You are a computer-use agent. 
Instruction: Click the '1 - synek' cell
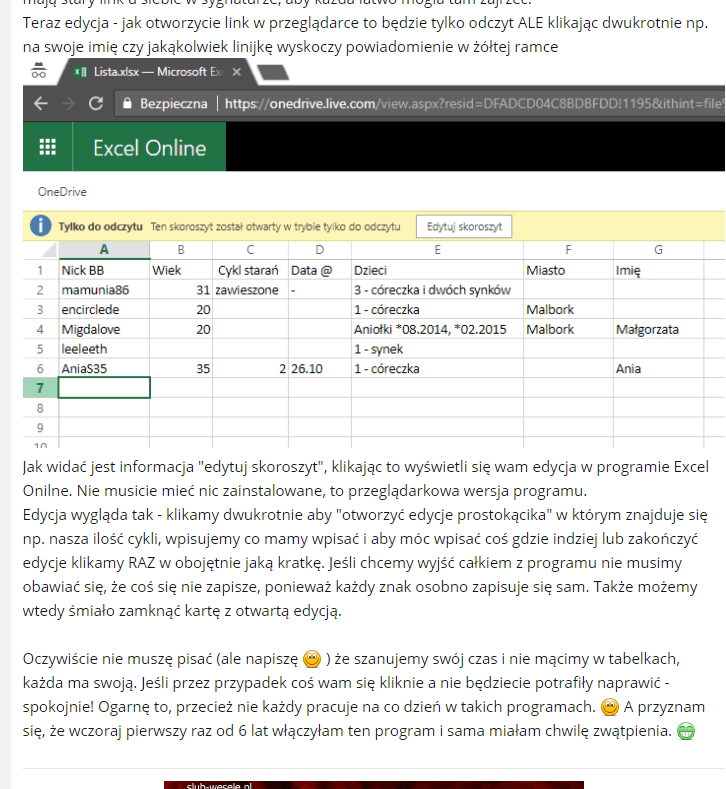coord(437,349)
